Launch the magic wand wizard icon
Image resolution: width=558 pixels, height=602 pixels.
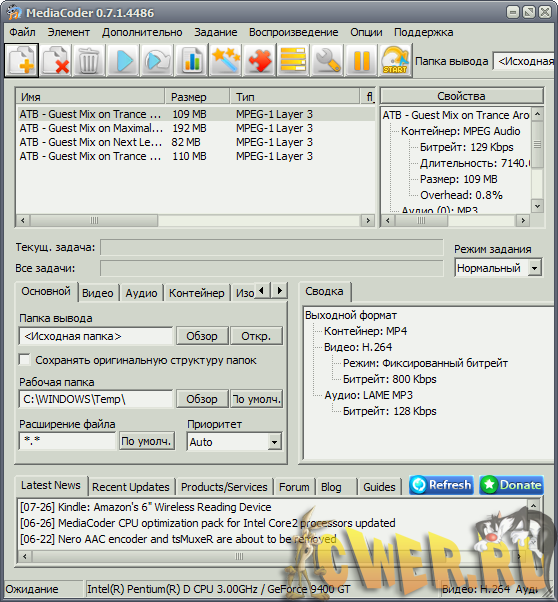(226, 60)
